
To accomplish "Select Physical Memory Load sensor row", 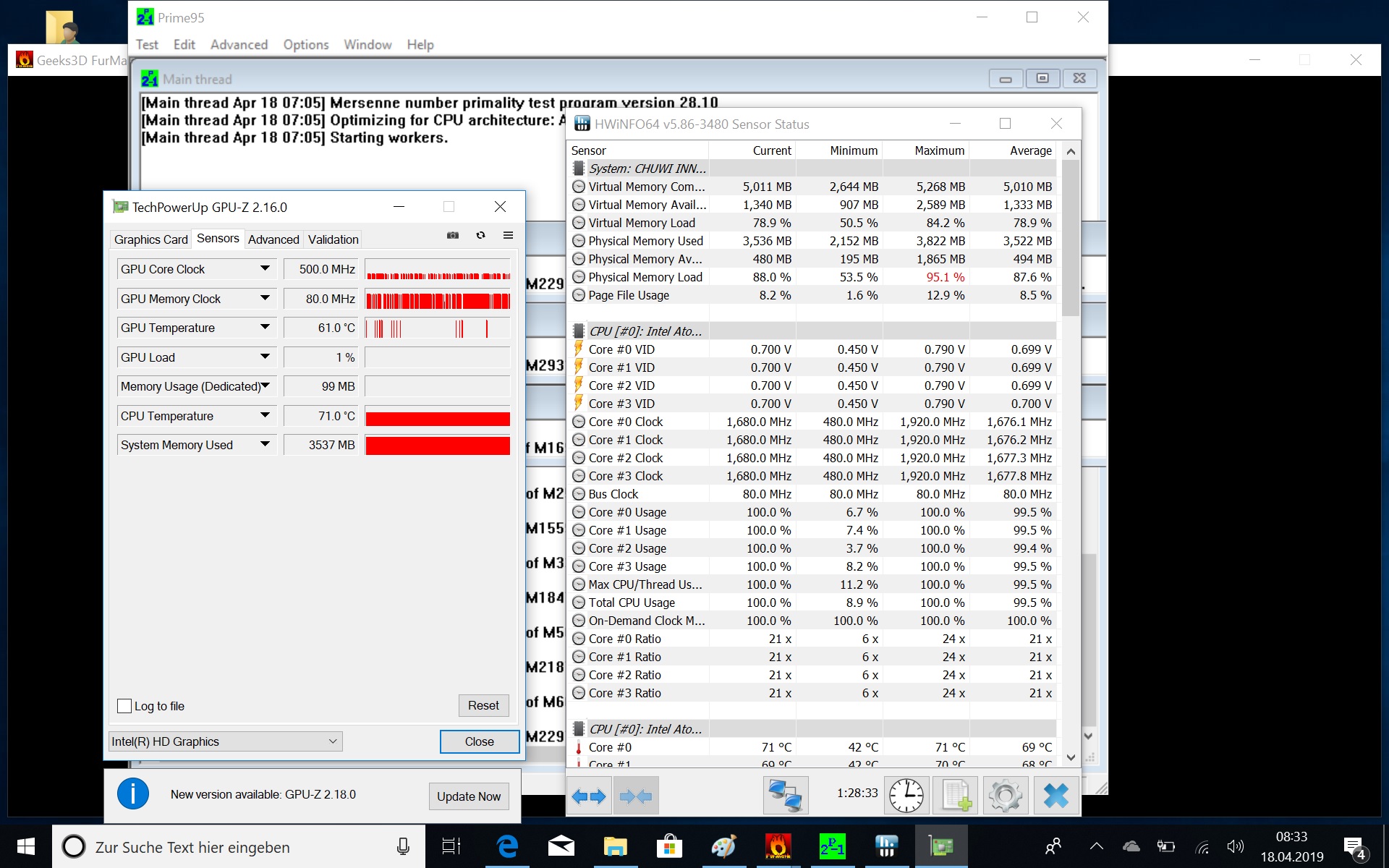I will pos(810,277).
